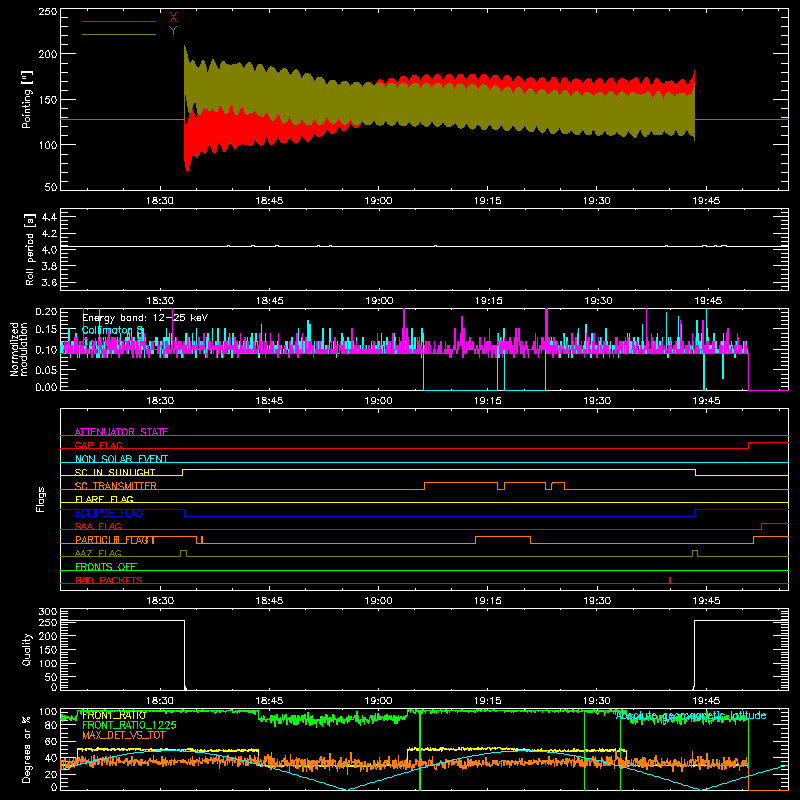Click 19:00 tick under Pointing plot
The width and height of the screenshot is (800, 800).
[378, 201]
